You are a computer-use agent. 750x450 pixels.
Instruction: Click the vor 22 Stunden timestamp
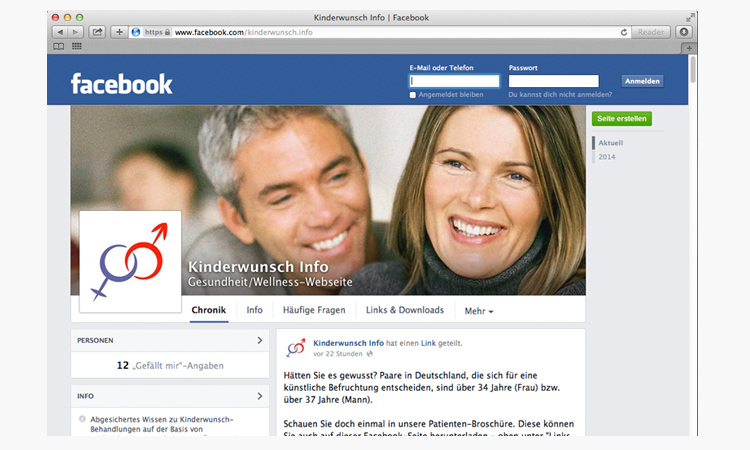coord(338,354)
